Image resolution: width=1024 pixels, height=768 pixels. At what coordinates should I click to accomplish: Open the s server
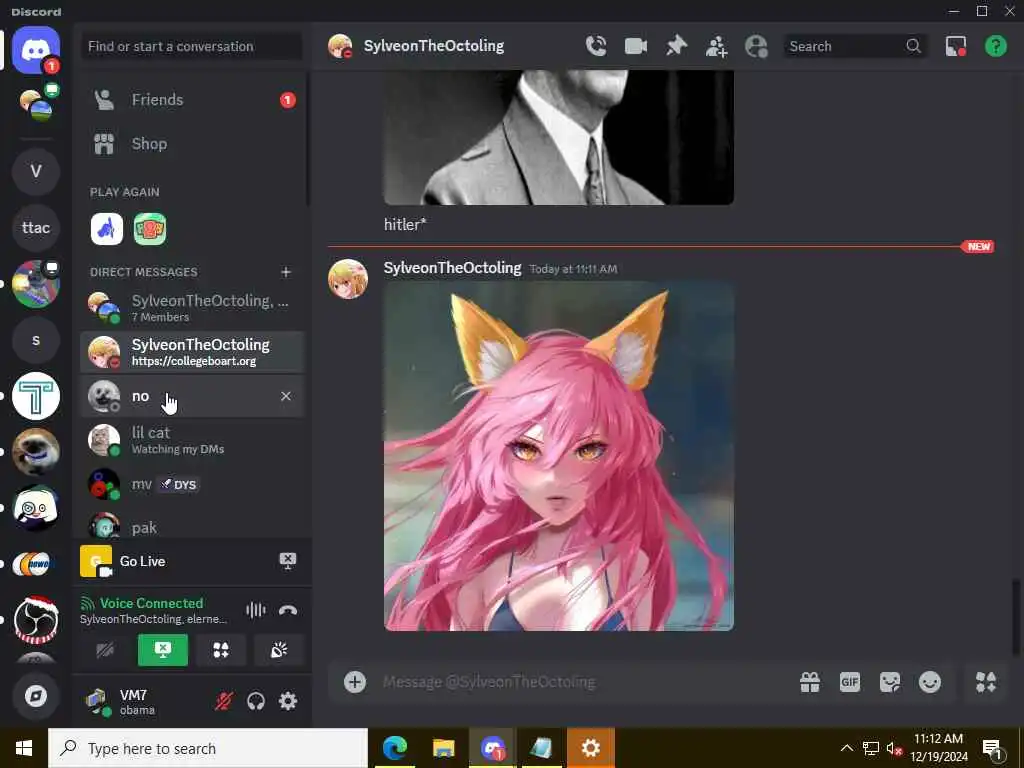click(36, 340)
